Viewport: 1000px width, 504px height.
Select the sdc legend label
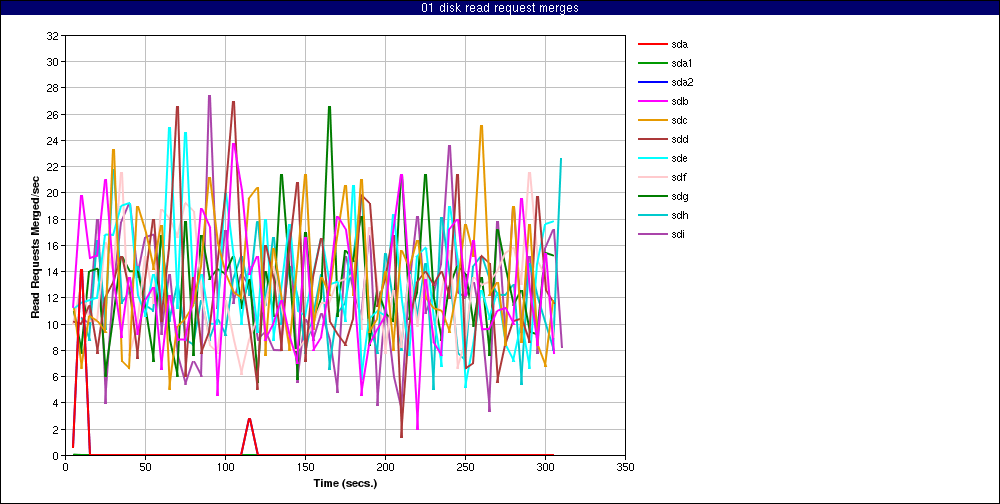pos(679,121)
